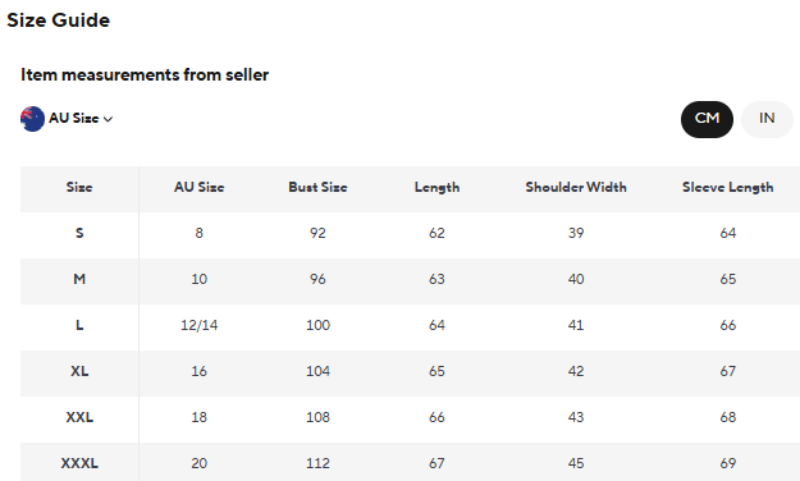800x481 pixels.
Task: Expand the AU Size dropdown chevron
Action: point(108,119)
